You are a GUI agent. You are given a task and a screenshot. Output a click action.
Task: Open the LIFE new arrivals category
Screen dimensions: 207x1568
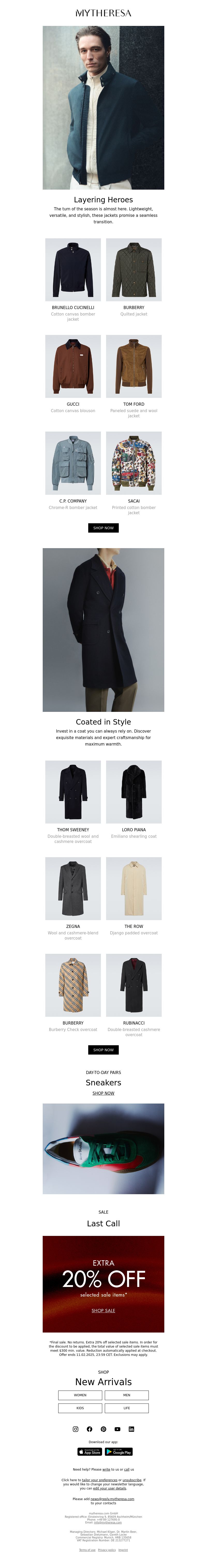127,1408
